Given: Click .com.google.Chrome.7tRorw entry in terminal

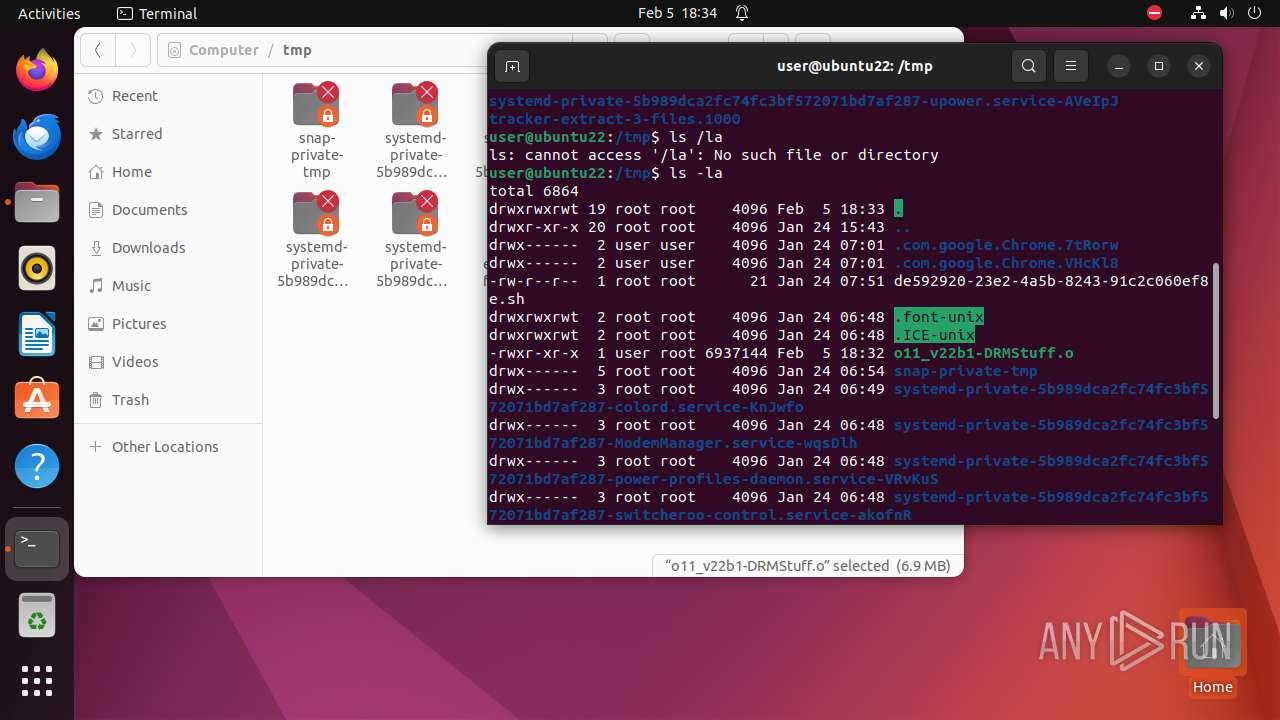Looking at the screenshot, I should coord(1006,245).
